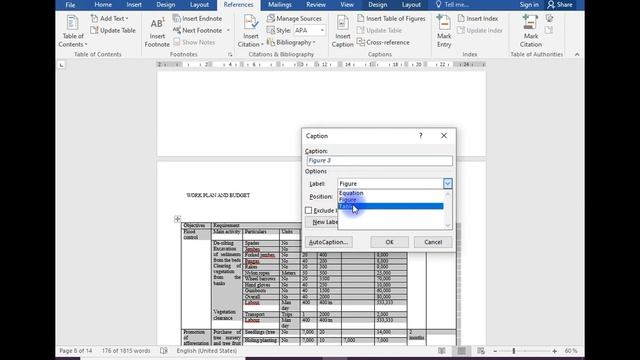Switch to Web Layout view
640x360 pixels.
tap(481, 351)
